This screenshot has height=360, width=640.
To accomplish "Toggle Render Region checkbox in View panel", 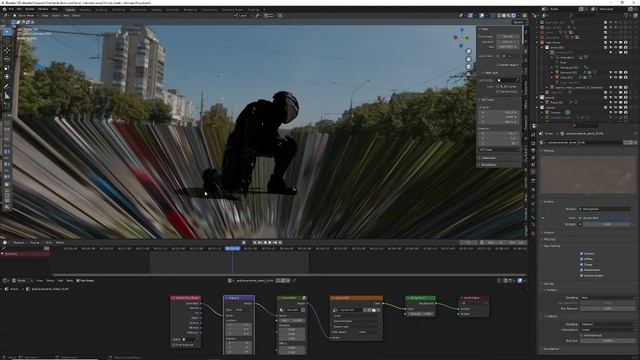I will pos(498,65).
